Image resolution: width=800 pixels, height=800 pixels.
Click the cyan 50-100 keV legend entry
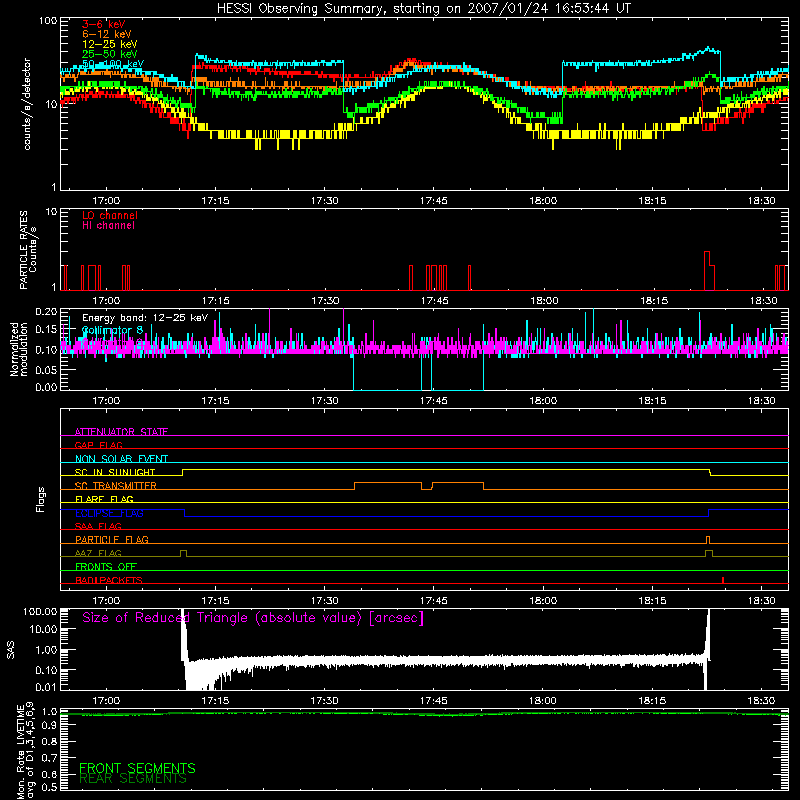(113, 64)
